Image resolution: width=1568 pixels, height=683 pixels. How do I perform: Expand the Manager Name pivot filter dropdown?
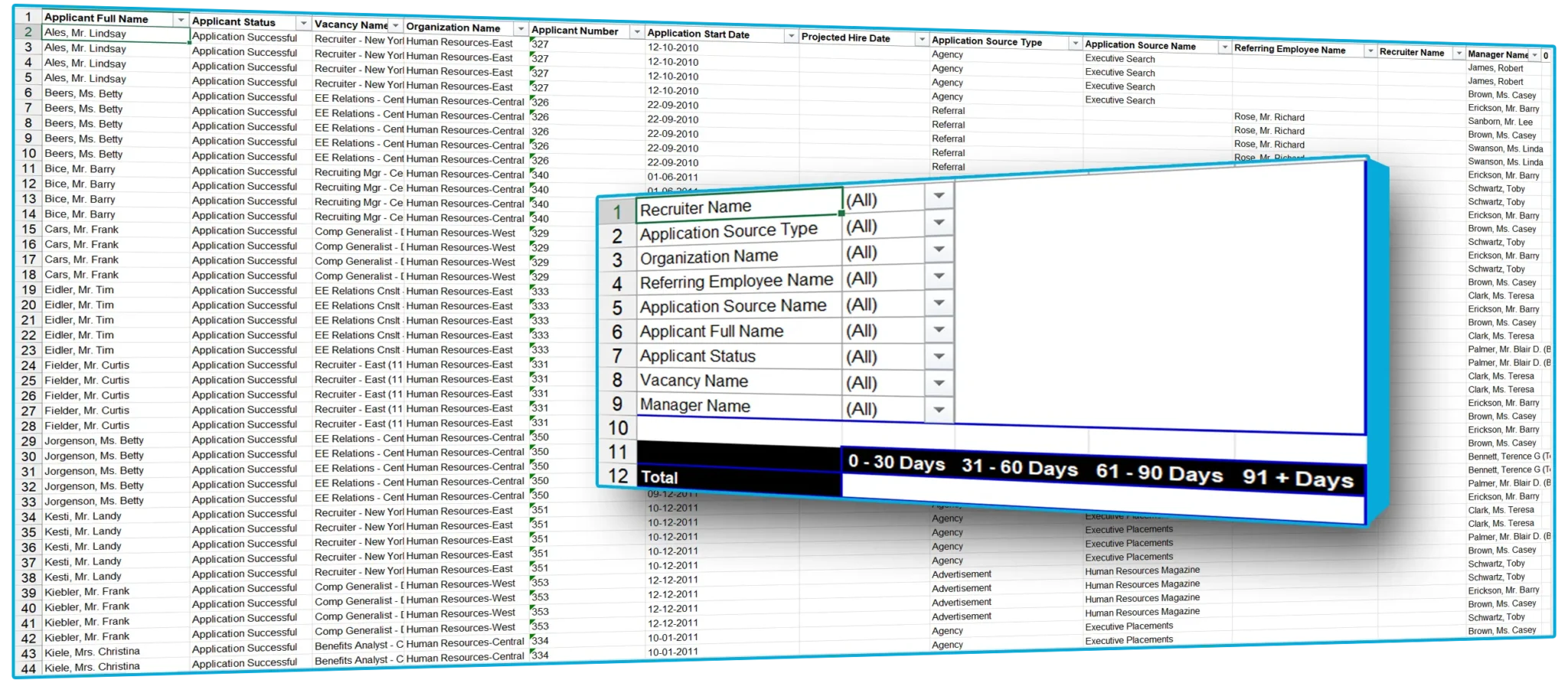point(939,410)
